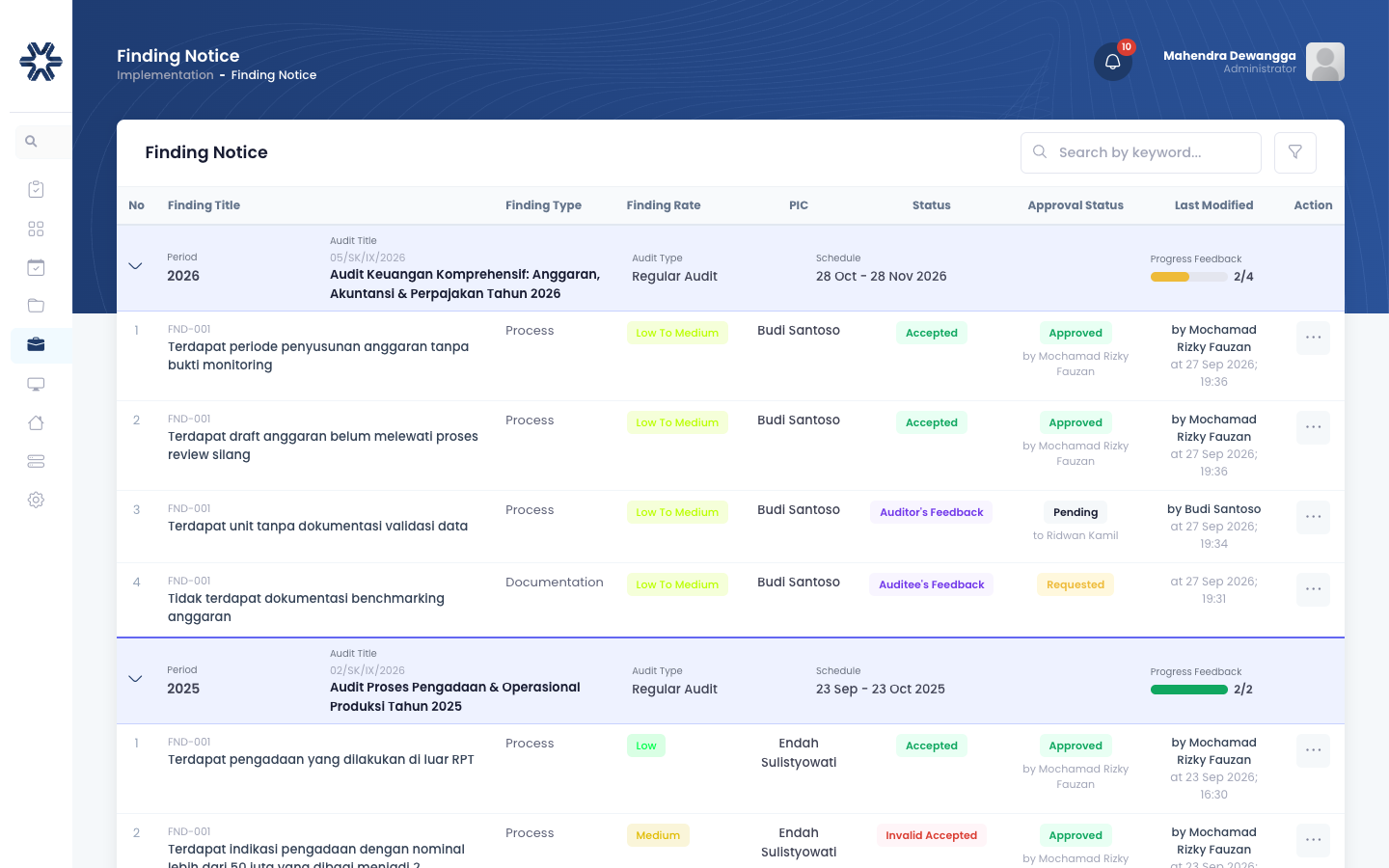Image resolution: width=1389 pixels, height=868 pixels.
Task: Click the filter funnel button
Action: point(1295,152)
